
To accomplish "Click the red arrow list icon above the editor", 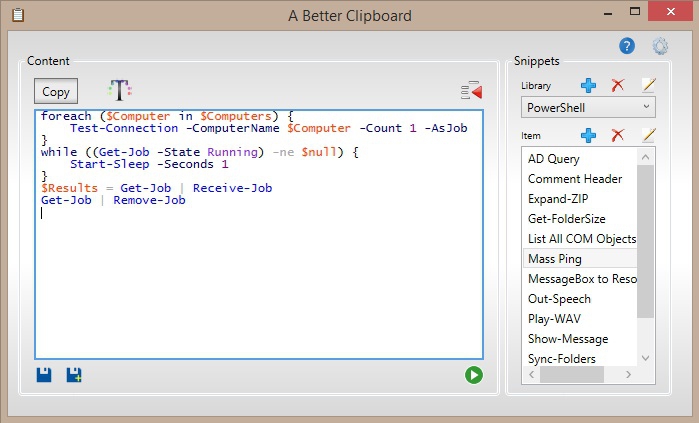I will coord(472,90).
